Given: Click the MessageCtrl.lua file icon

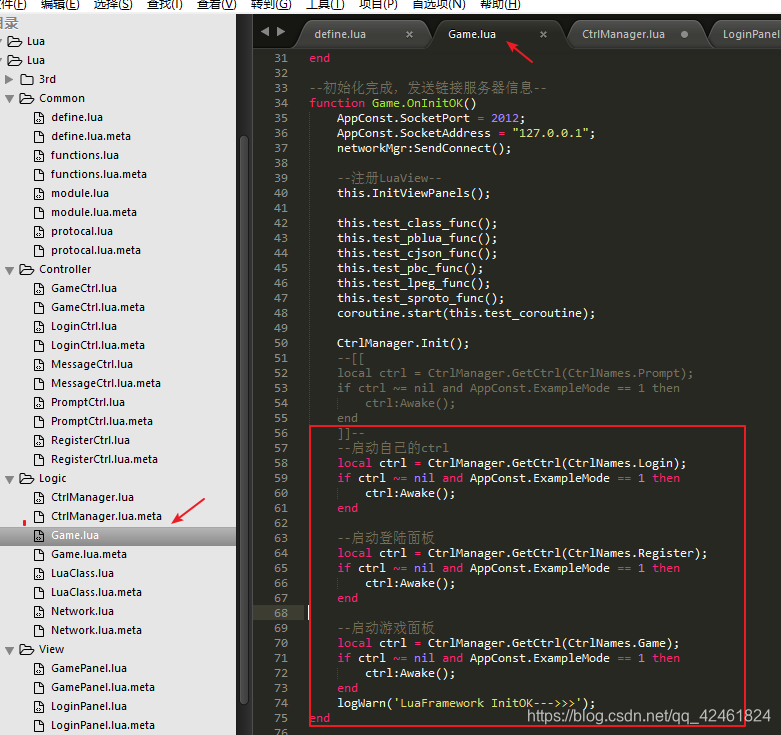Looking at the screenshot, I should (39, 365).
